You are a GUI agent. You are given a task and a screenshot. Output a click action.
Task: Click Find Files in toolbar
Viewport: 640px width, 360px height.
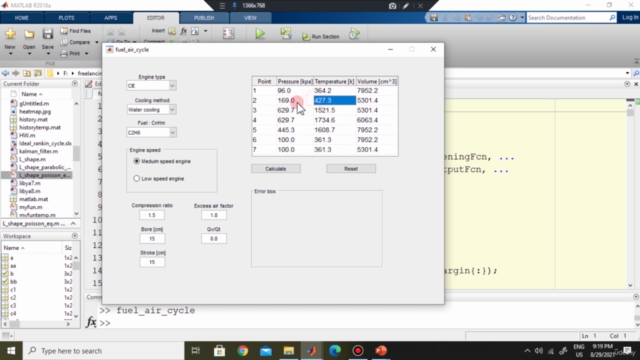[x=76, y=31]
